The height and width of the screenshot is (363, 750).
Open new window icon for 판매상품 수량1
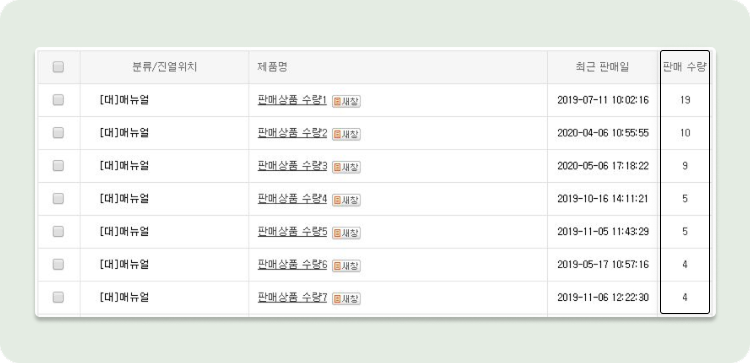[346, 101]
